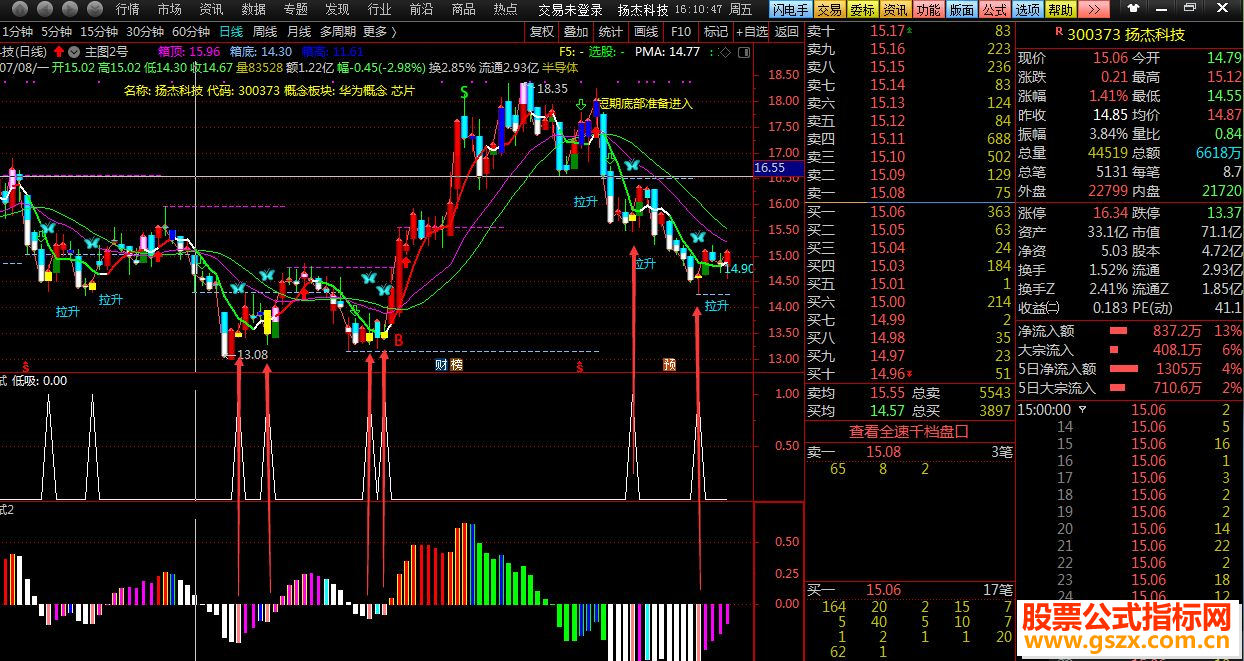Switch to 30分钟 period
Viewport: 1244px width, 661px height.
coord(145,31)
